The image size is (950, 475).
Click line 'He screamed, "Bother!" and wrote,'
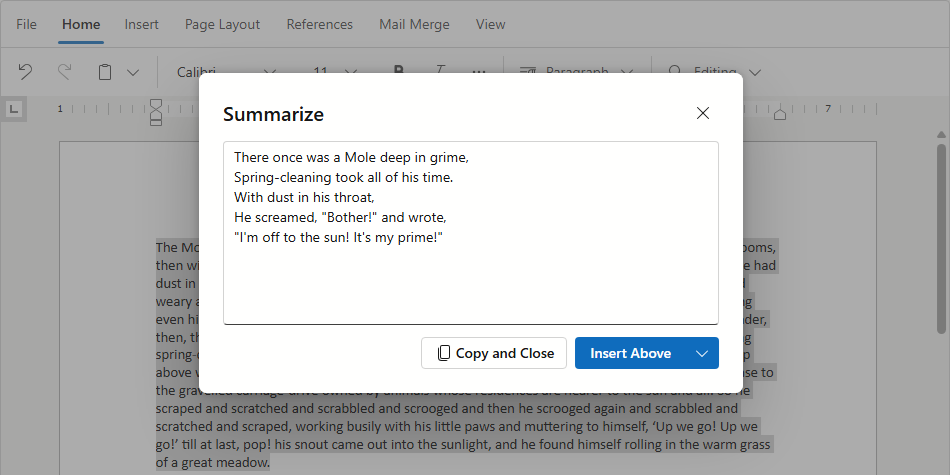[340, 218]
